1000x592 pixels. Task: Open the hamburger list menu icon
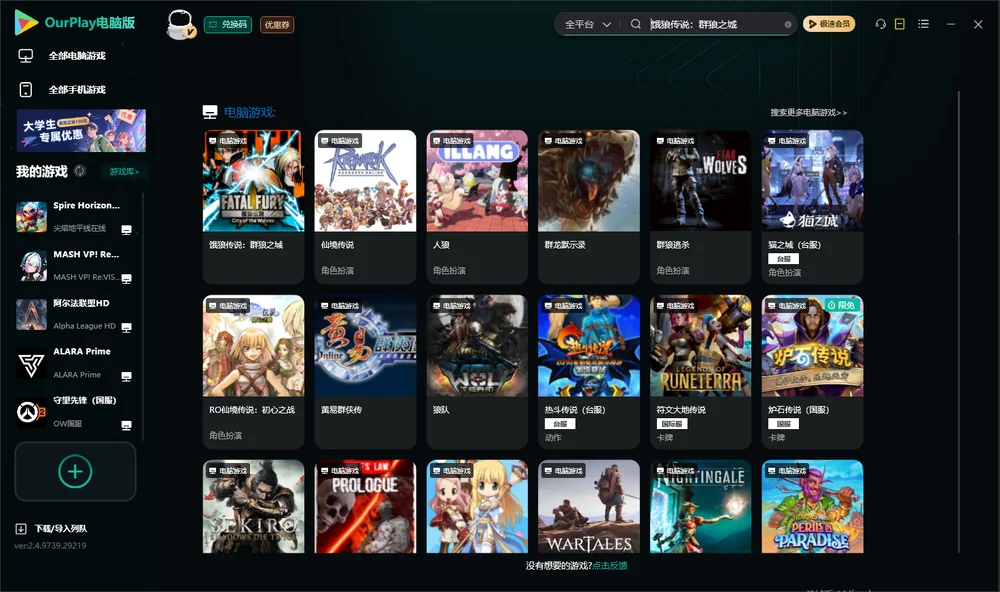tap(923, 24)
